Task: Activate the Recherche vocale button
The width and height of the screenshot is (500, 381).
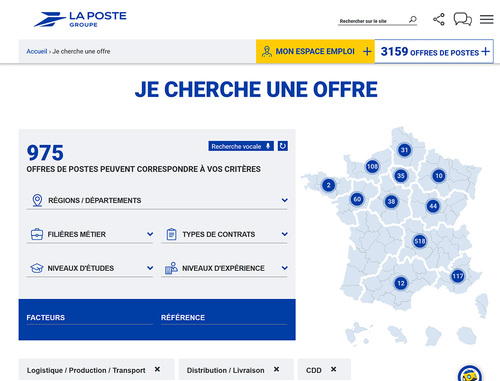Action: (241, 146)
